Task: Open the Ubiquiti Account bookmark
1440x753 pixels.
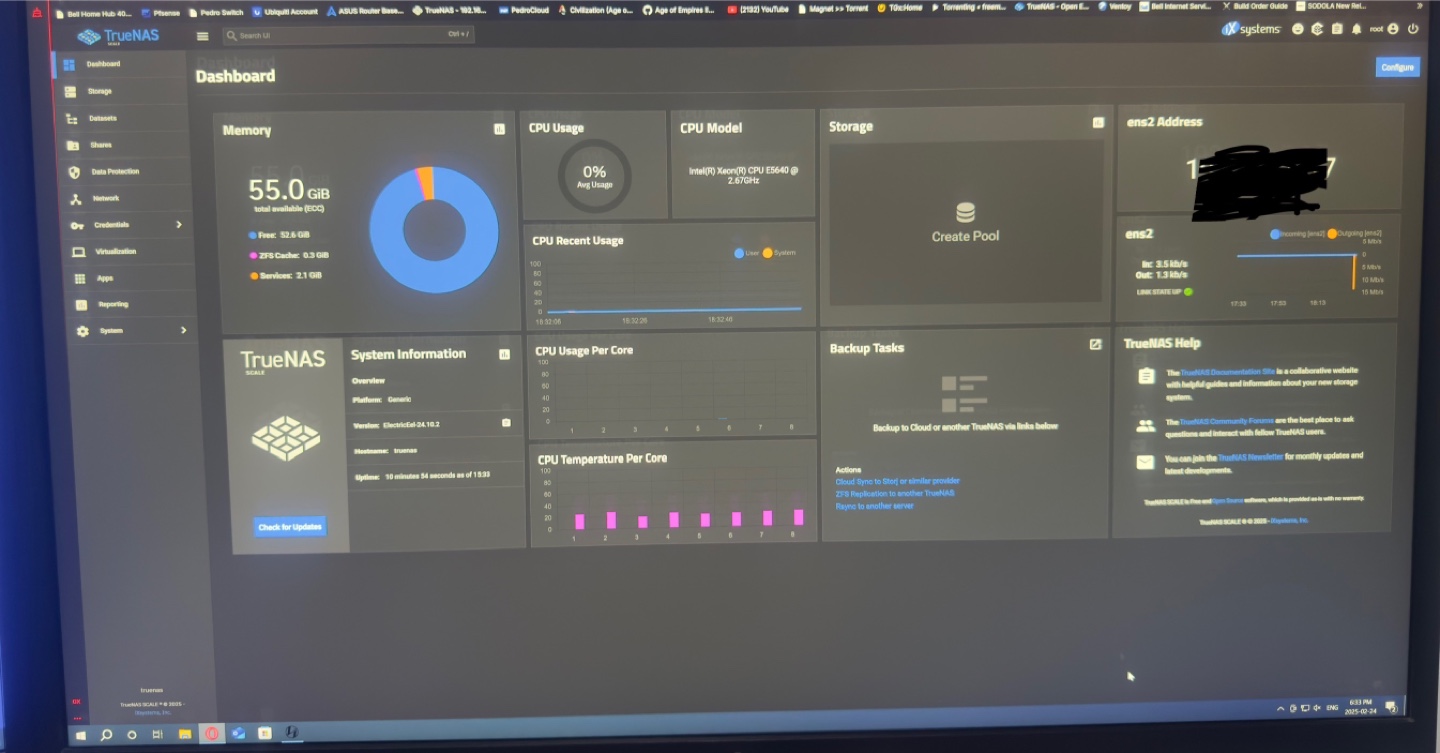Action: (x=285, y=12)
